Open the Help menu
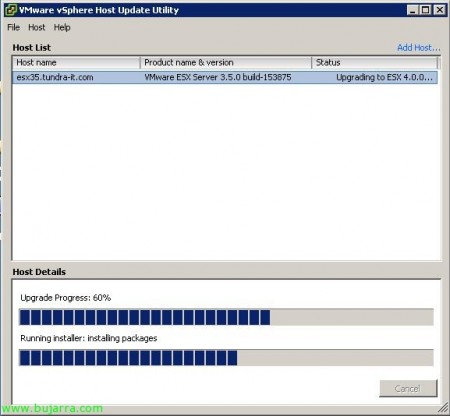 (x=62, y=27)
